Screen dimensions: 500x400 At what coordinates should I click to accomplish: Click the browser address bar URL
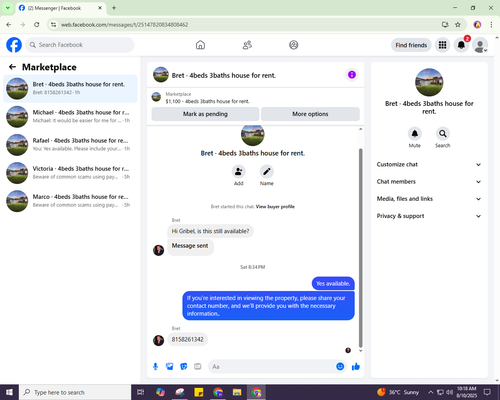(x=124, y=25)
